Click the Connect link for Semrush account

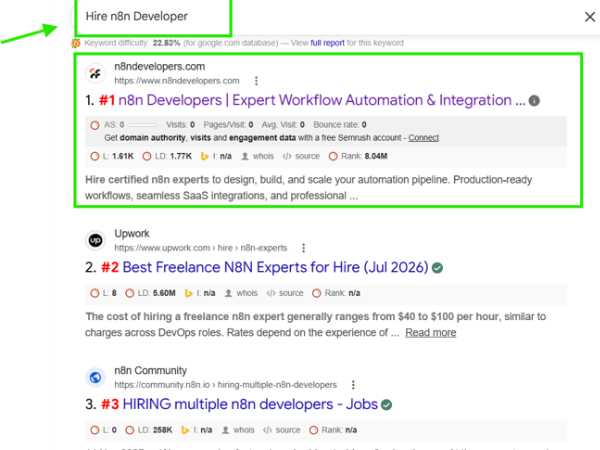tap(423, 138)
